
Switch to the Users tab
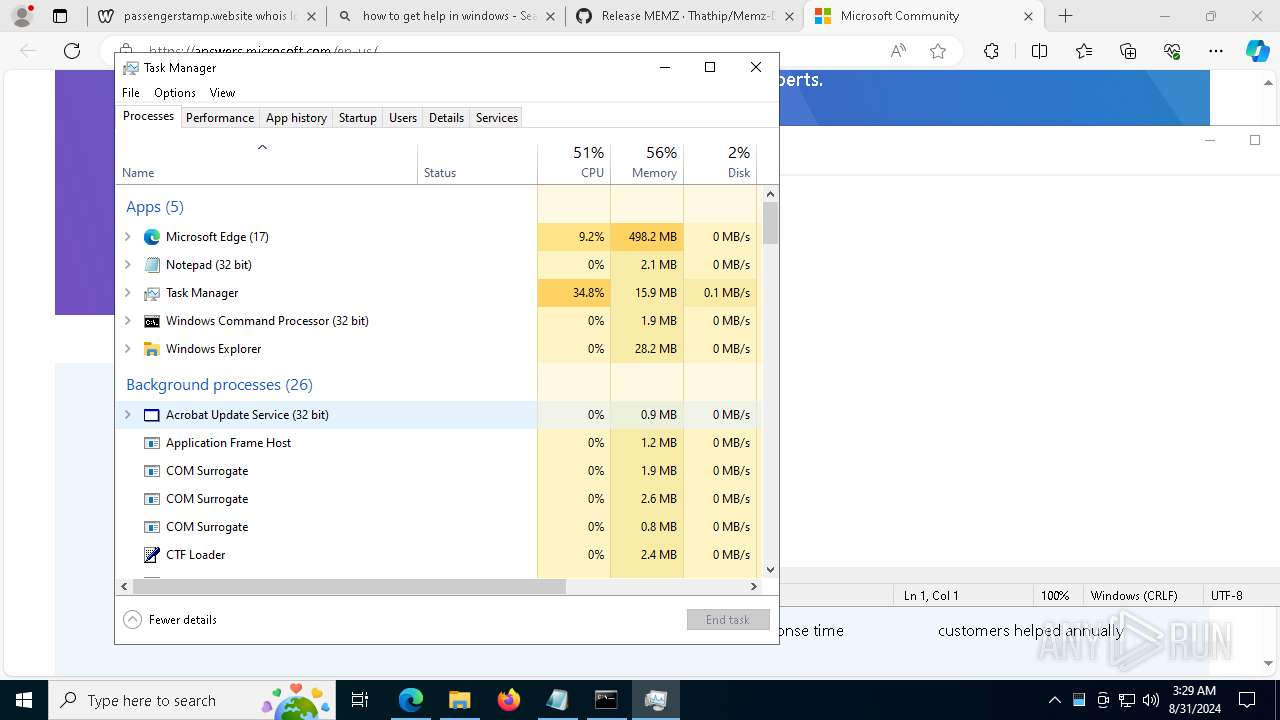pyautogui.click(x=403, y=118)
